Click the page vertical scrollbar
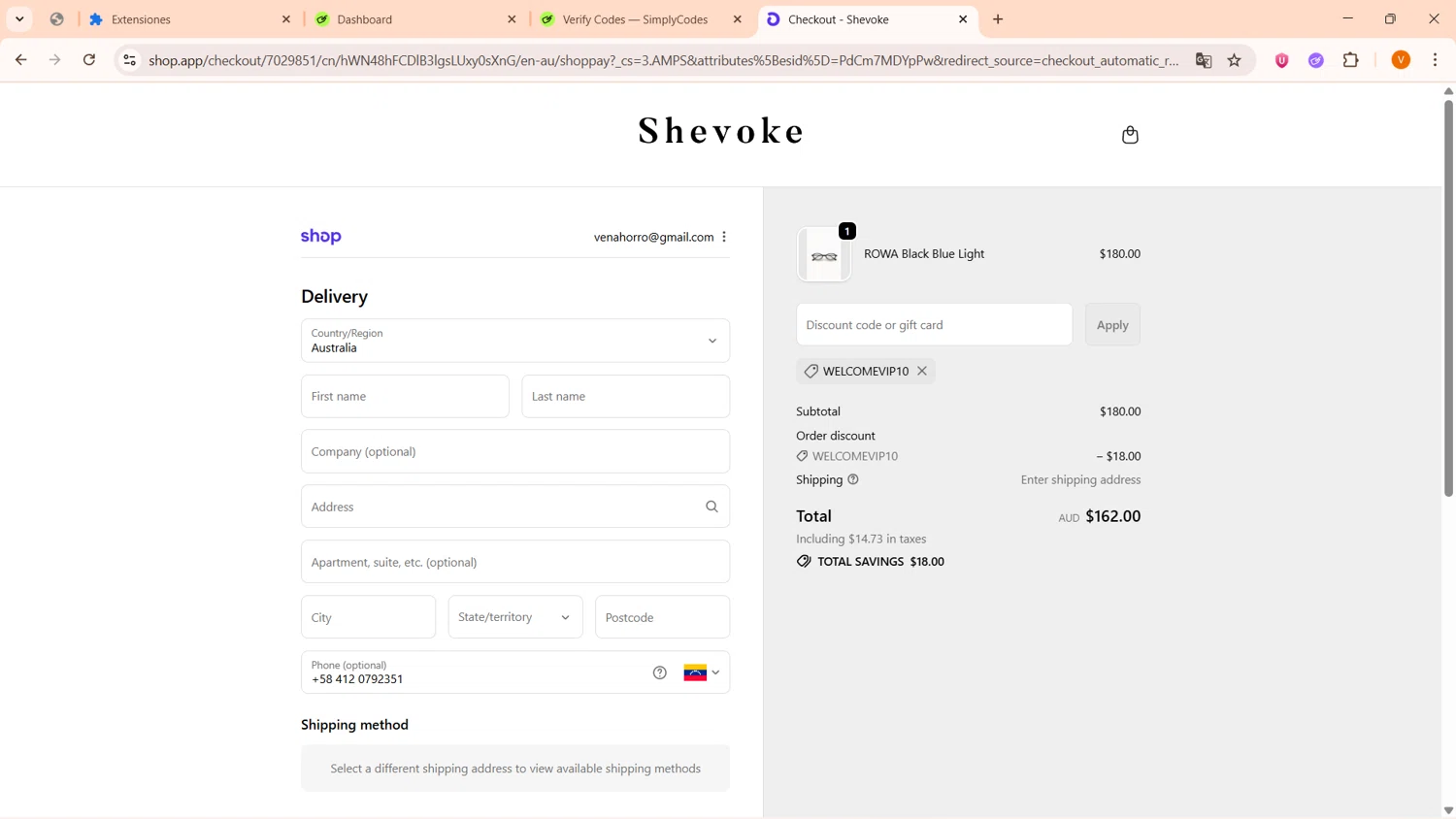 pyautogui.click(x=1448, y=297)
